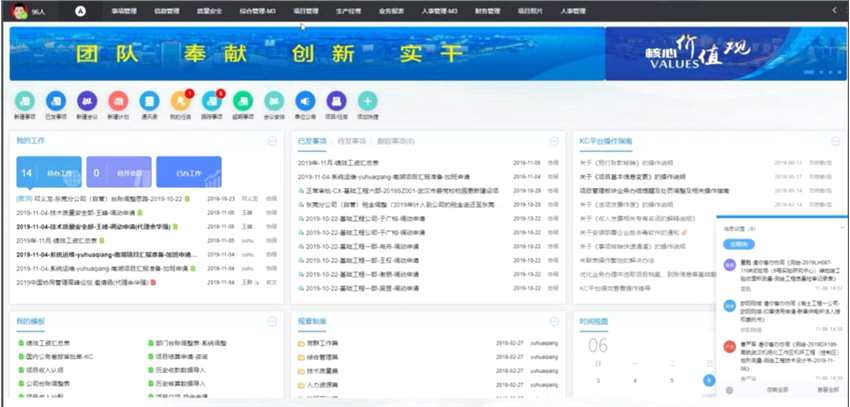Image resolution: width=850 pixels, height=407 pixels.
Task: Click 忽略全部 at message popup bottom
Action: pyautogui.click(x=777, y=390)
